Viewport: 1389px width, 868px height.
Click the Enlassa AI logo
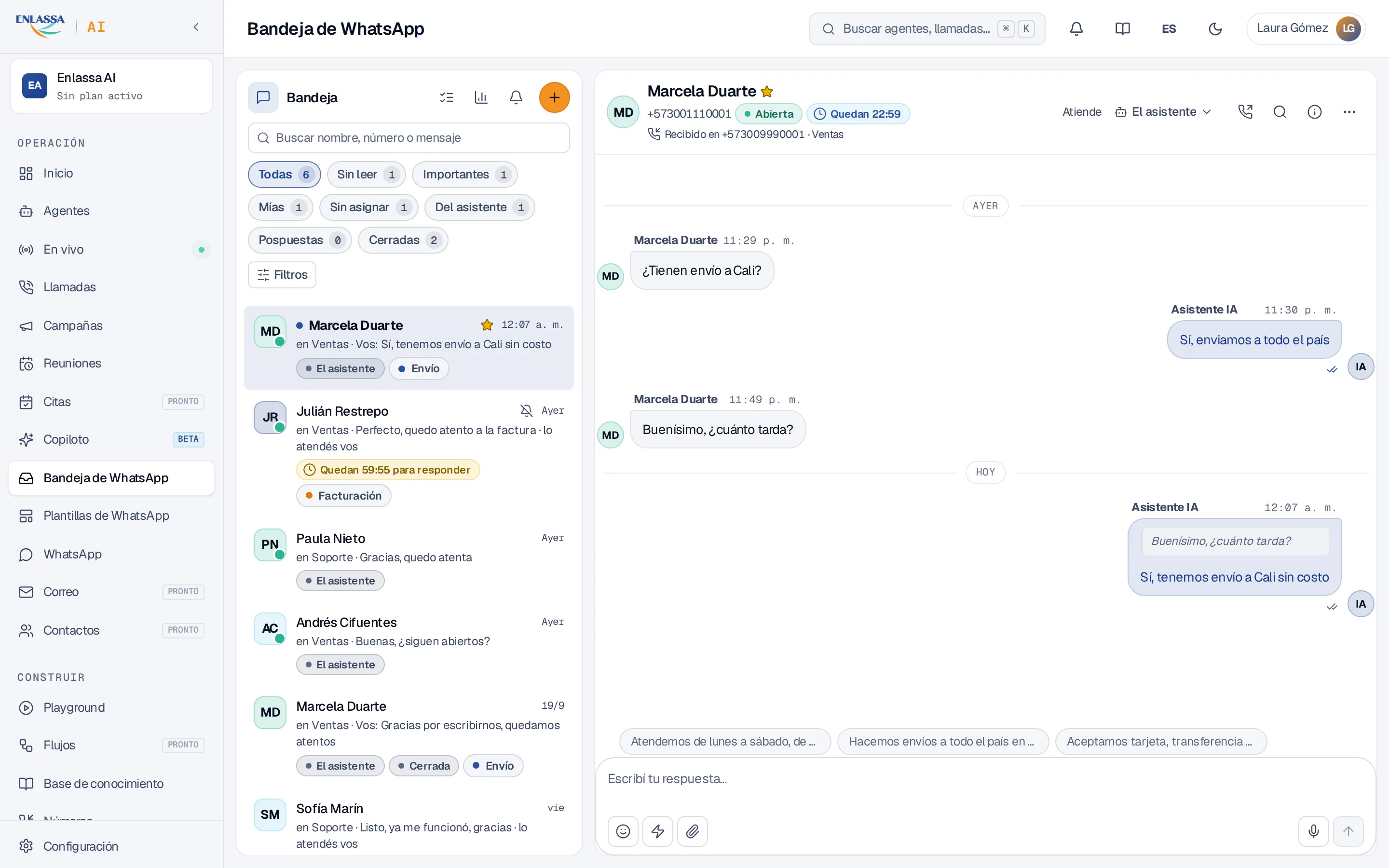[x=60, y=27]
